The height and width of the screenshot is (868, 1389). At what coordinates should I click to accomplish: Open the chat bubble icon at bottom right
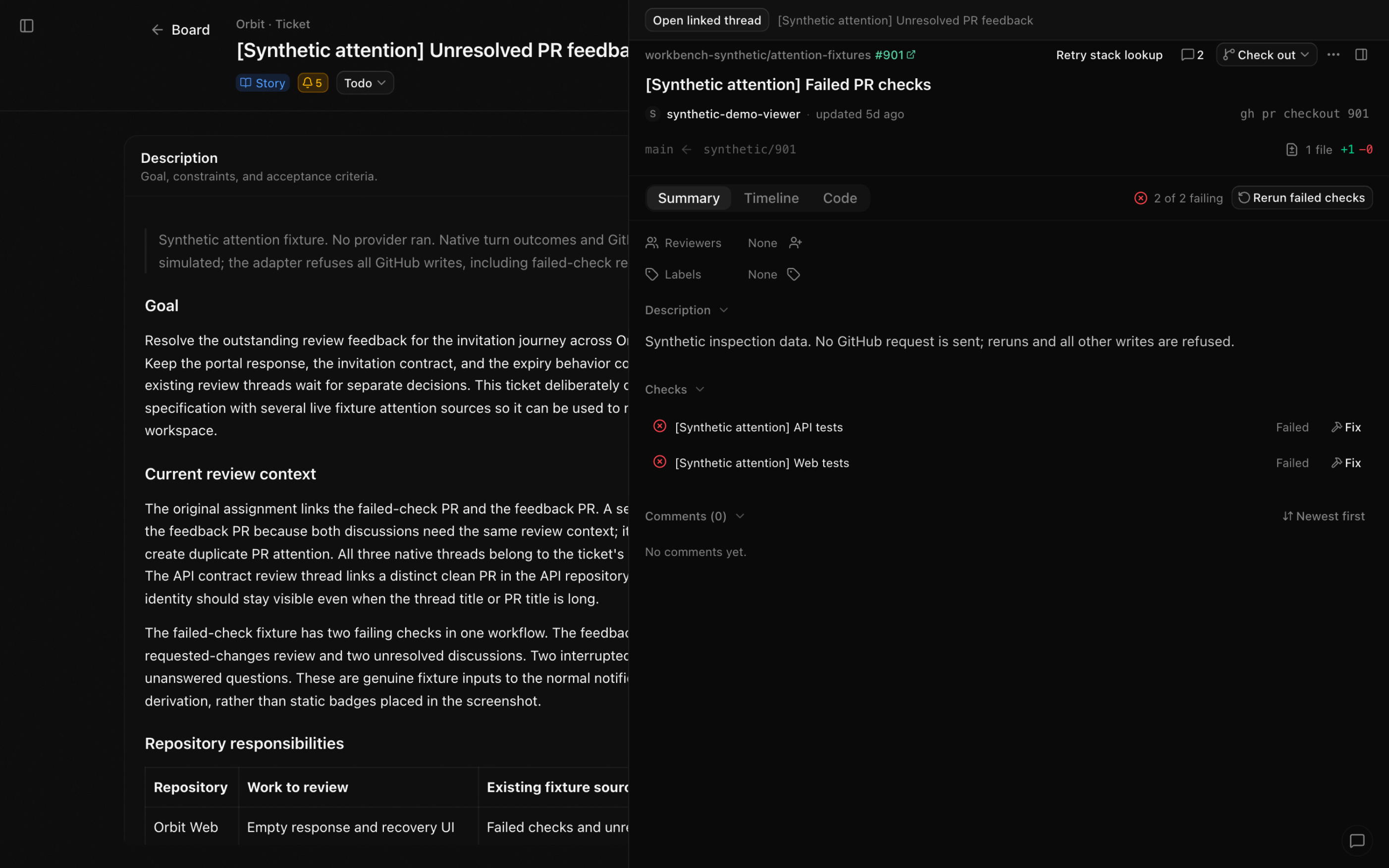click(x=1357, y=840)
